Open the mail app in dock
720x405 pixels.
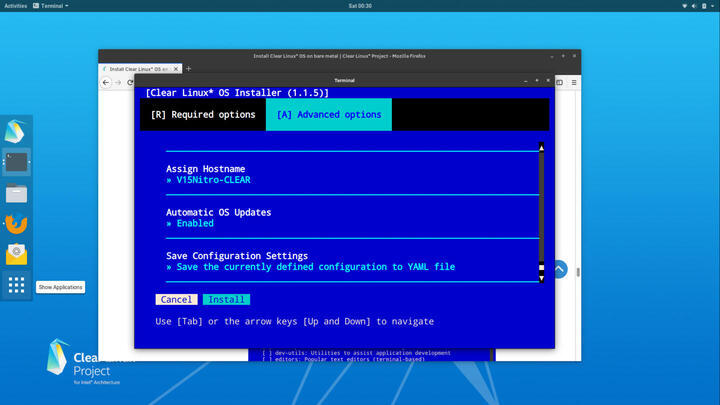pyautogui.click(x=16, y=254)
